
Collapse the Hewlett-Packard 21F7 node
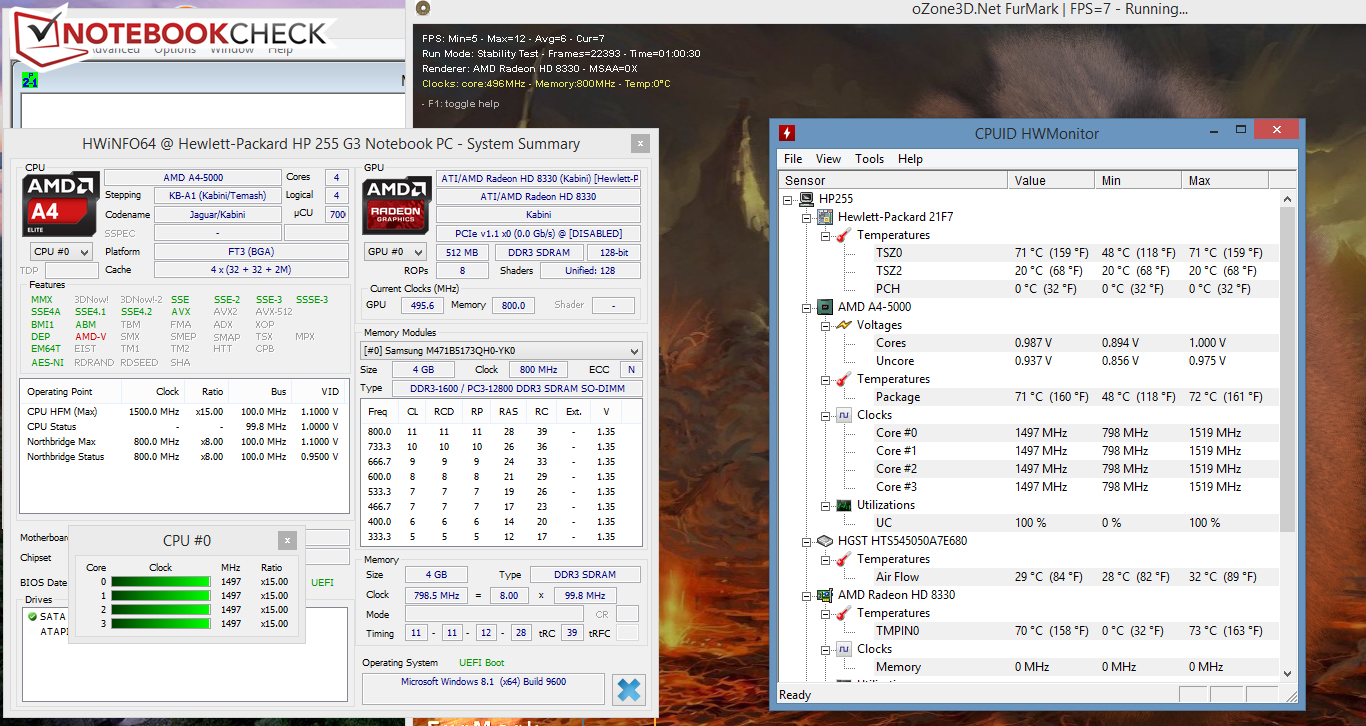coord(807,217)
